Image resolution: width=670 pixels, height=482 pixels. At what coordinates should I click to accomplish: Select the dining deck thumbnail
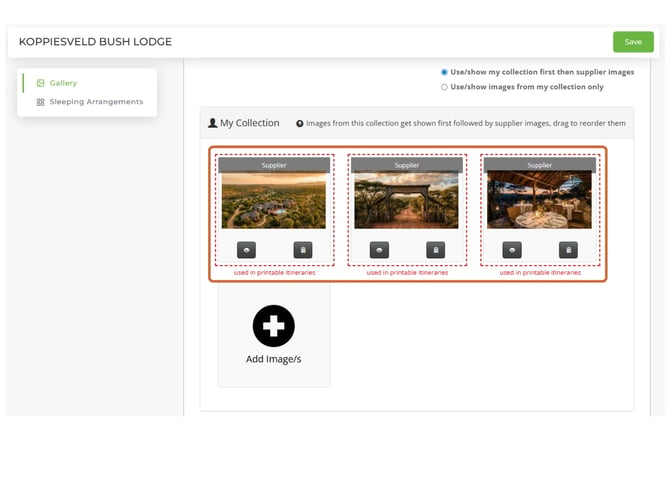[539, 200]
